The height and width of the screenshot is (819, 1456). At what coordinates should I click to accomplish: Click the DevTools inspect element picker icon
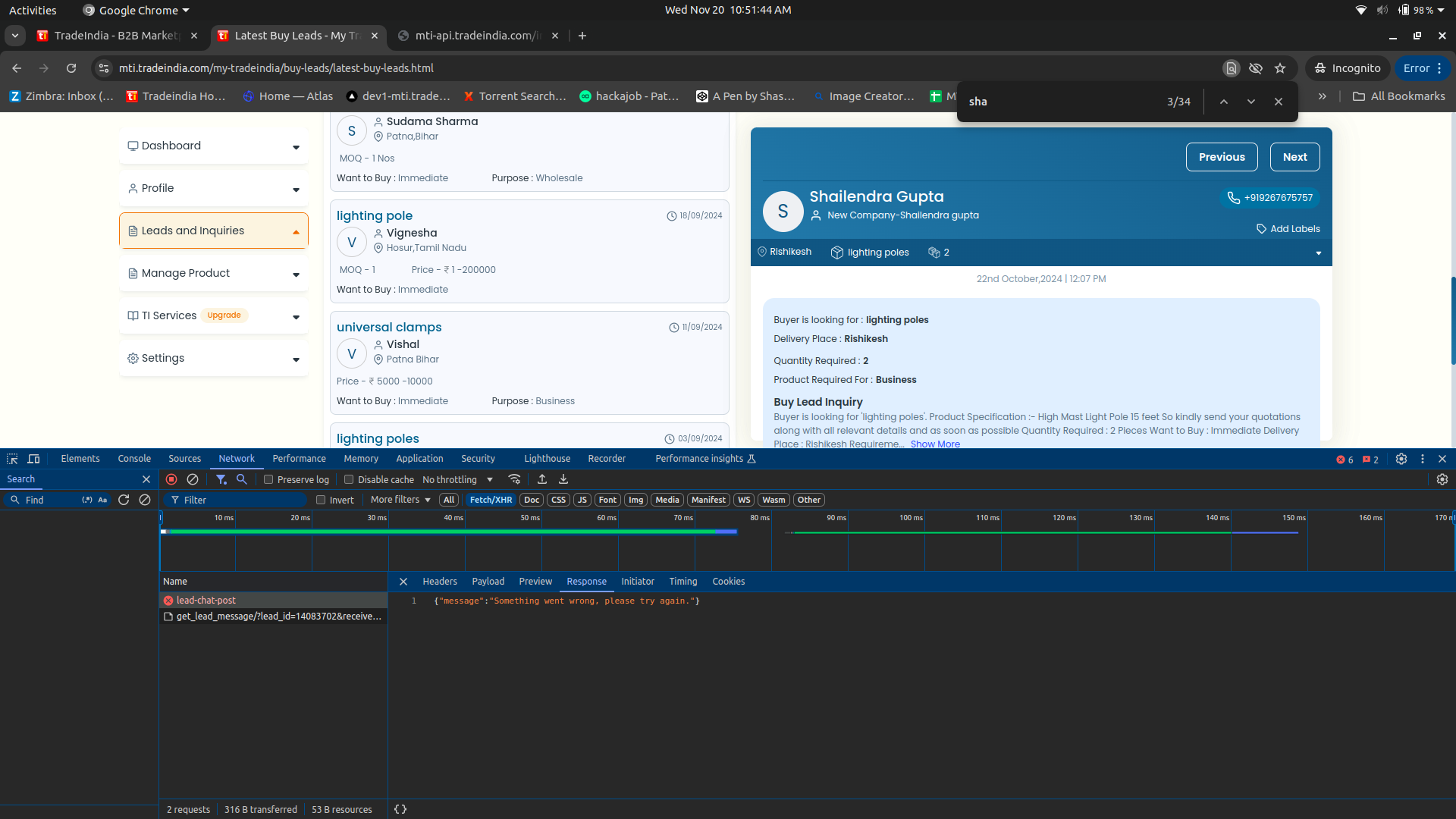12,459
